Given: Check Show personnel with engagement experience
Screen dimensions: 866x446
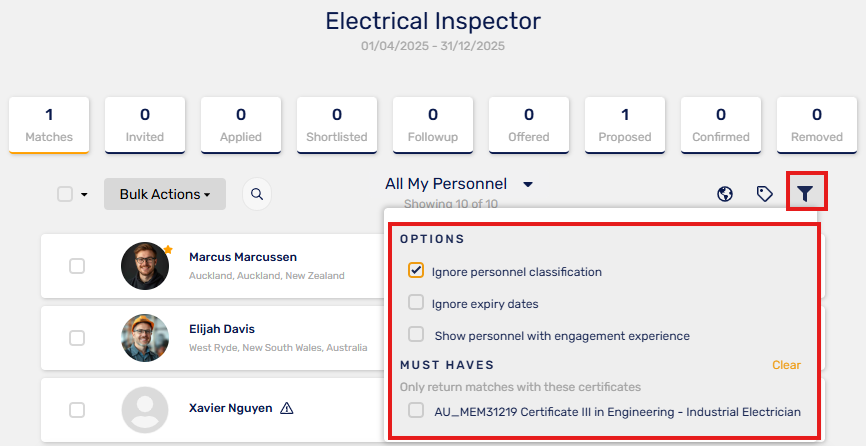Looking at the screenshot, I should [416, 334].
